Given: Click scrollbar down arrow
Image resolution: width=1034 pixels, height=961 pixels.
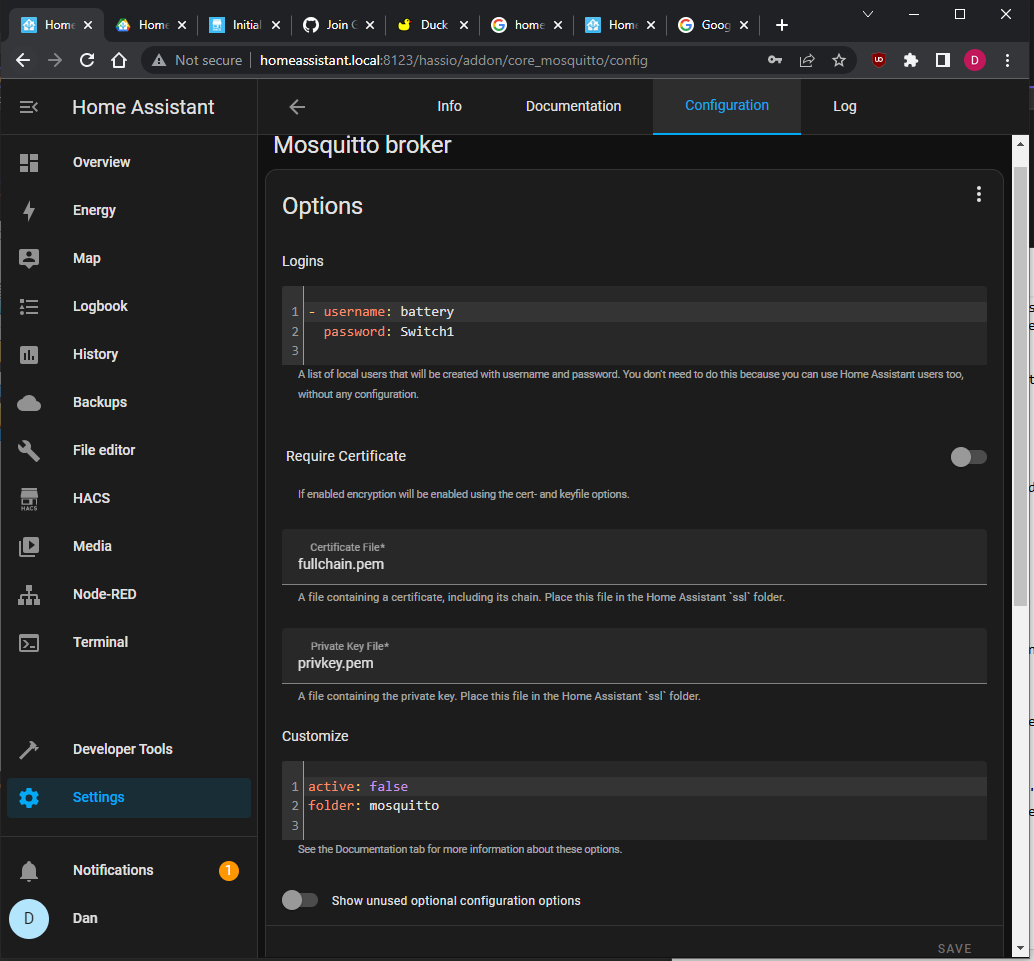Looking at the screenshot, I should (1020, 949).
